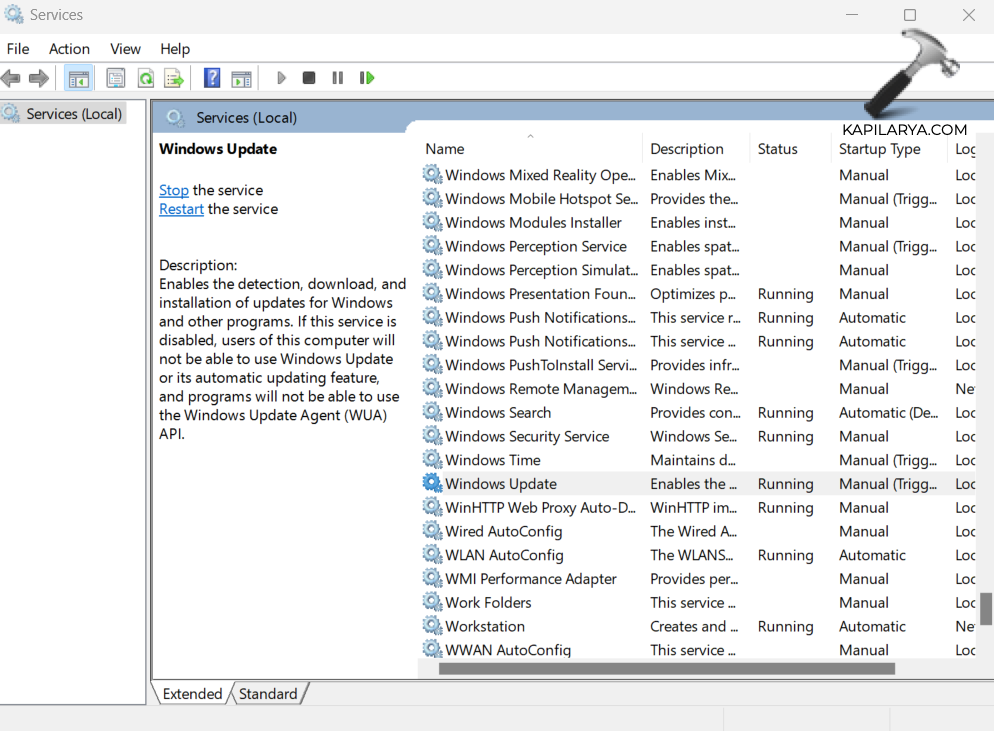Click the Refresh toolbar icon

point(146,78)
